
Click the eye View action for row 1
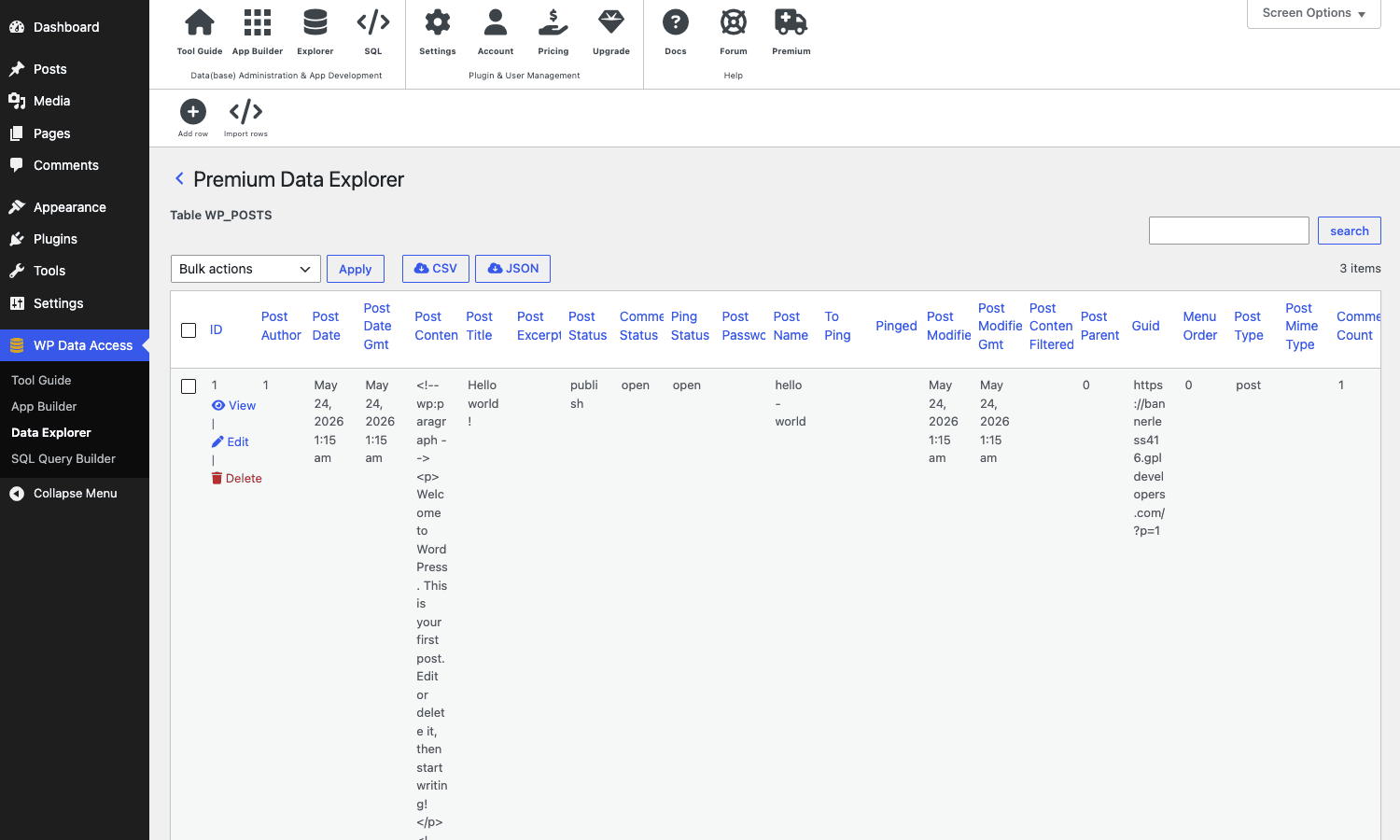[x=234, y=405]
